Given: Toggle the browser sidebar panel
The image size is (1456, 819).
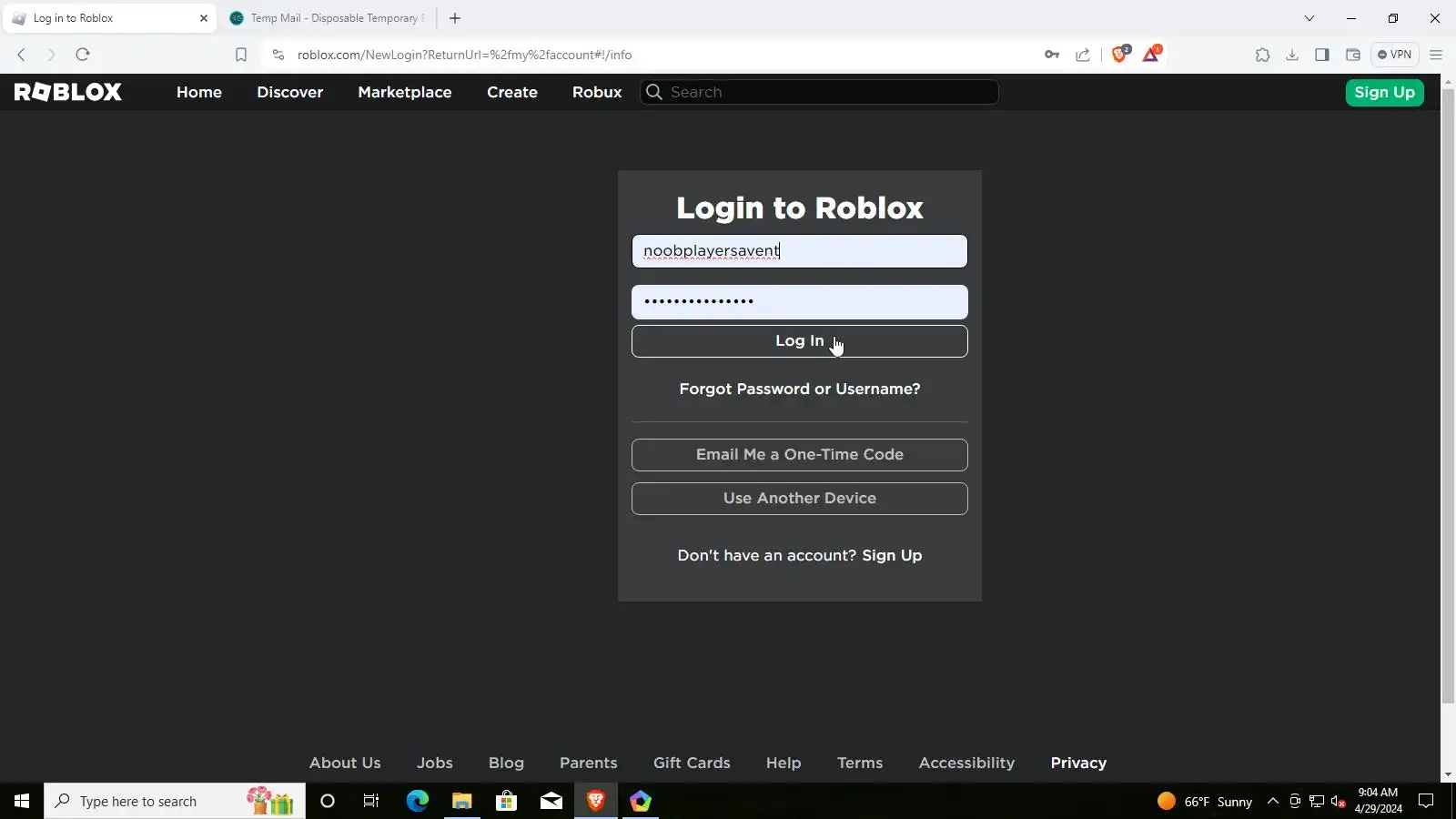Looking at the screenshot, I should pyautogui.click(x=1322, y=55).
